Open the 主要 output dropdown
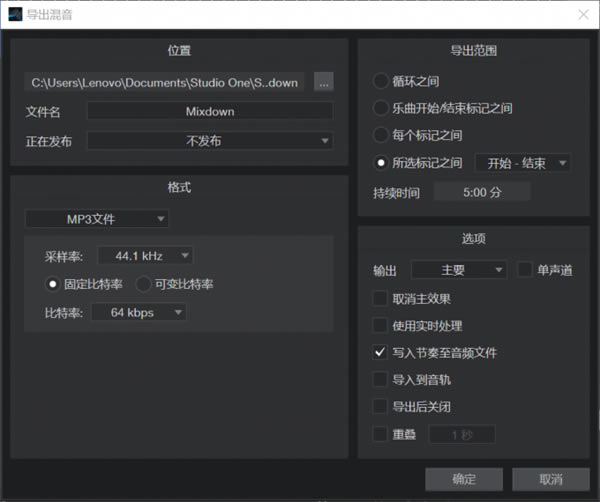The height and width of the screenshot is (502, 600). click(459, 270)
